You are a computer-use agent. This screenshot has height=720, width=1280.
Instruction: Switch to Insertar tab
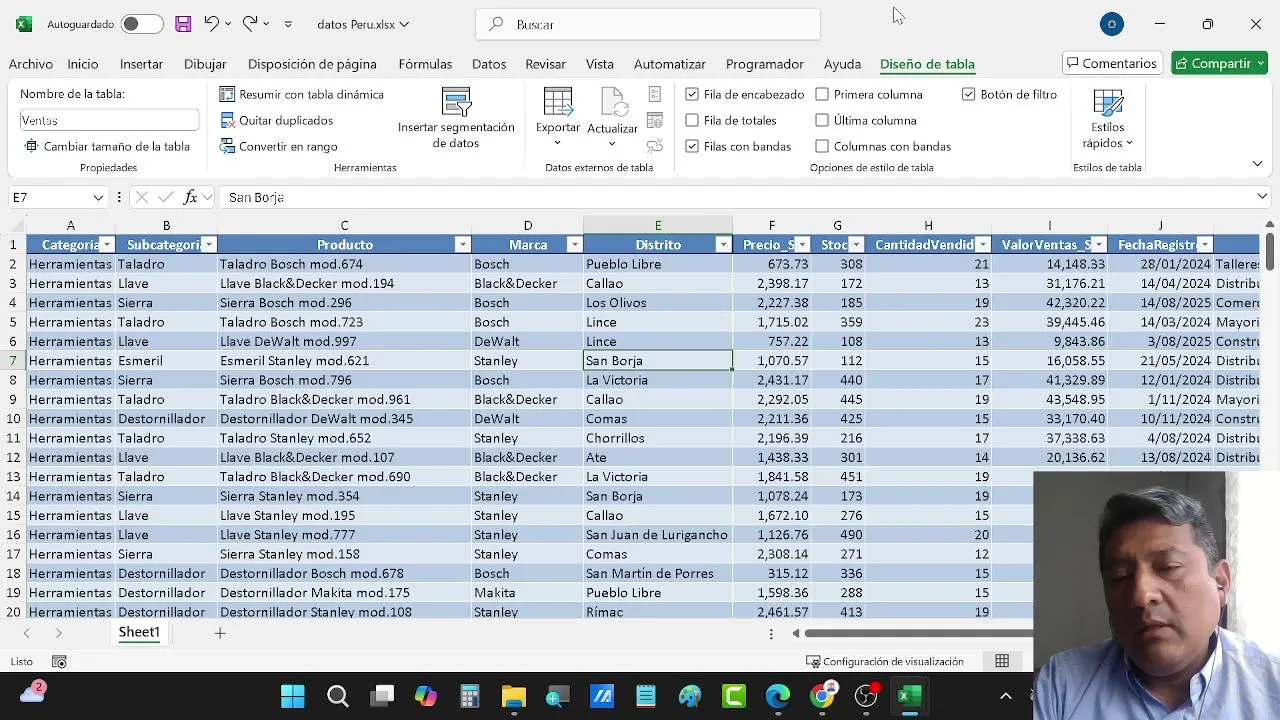coord(141,64)
